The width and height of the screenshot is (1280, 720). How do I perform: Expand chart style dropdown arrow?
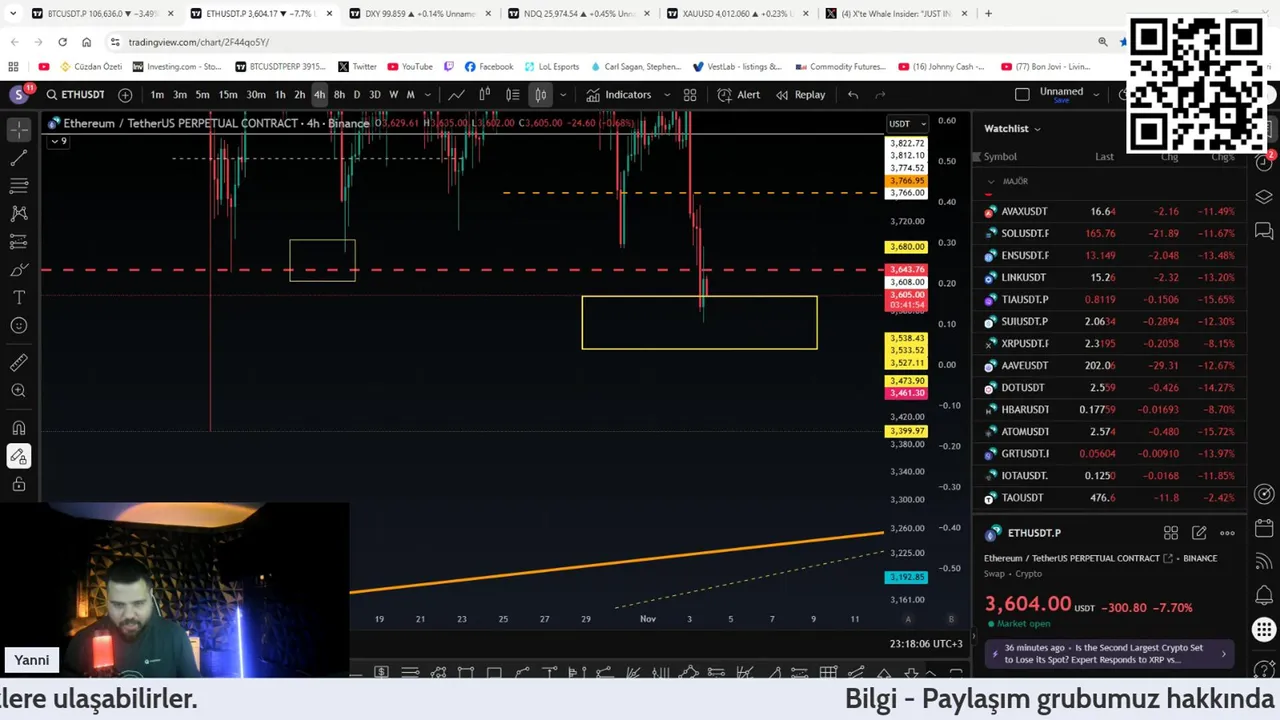[563, 95]
